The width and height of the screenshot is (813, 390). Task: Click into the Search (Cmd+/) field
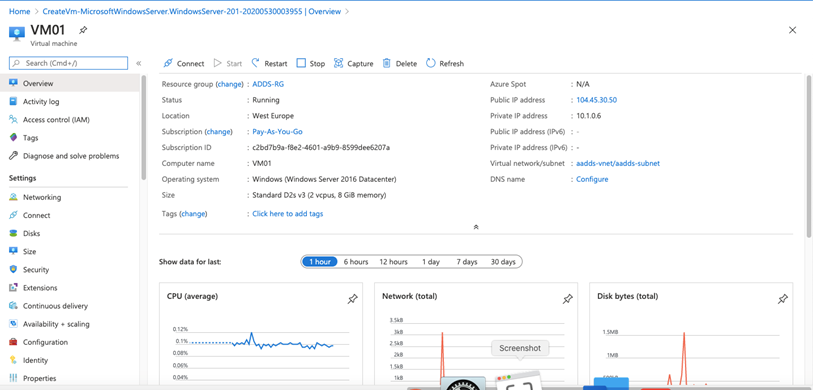click(x=68, y=63)
